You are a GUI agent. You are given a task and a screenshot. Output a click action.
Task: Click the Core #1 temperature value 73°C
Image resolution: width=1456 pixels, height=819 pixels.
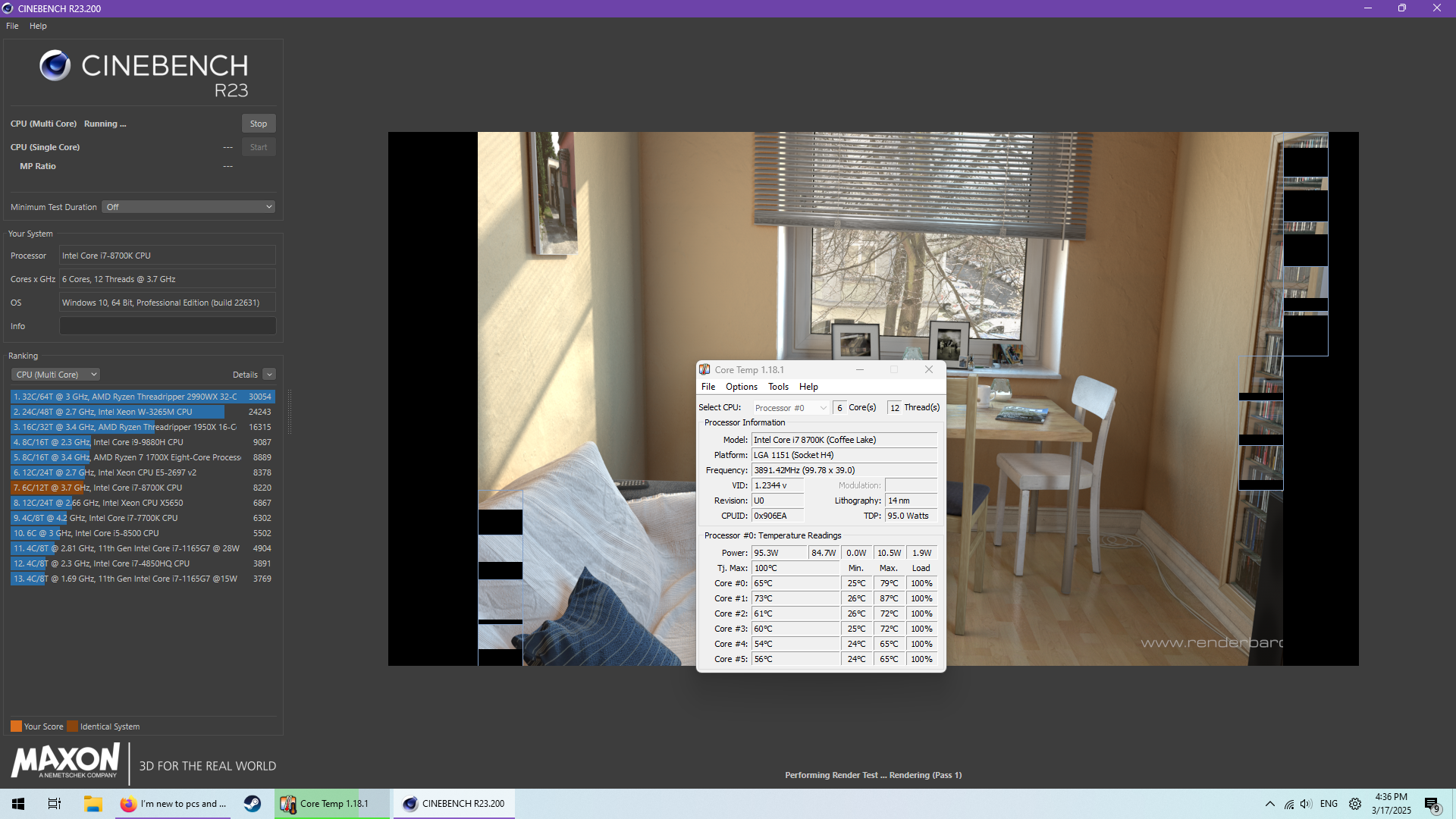pyautogui.click(x=795, y=598)
